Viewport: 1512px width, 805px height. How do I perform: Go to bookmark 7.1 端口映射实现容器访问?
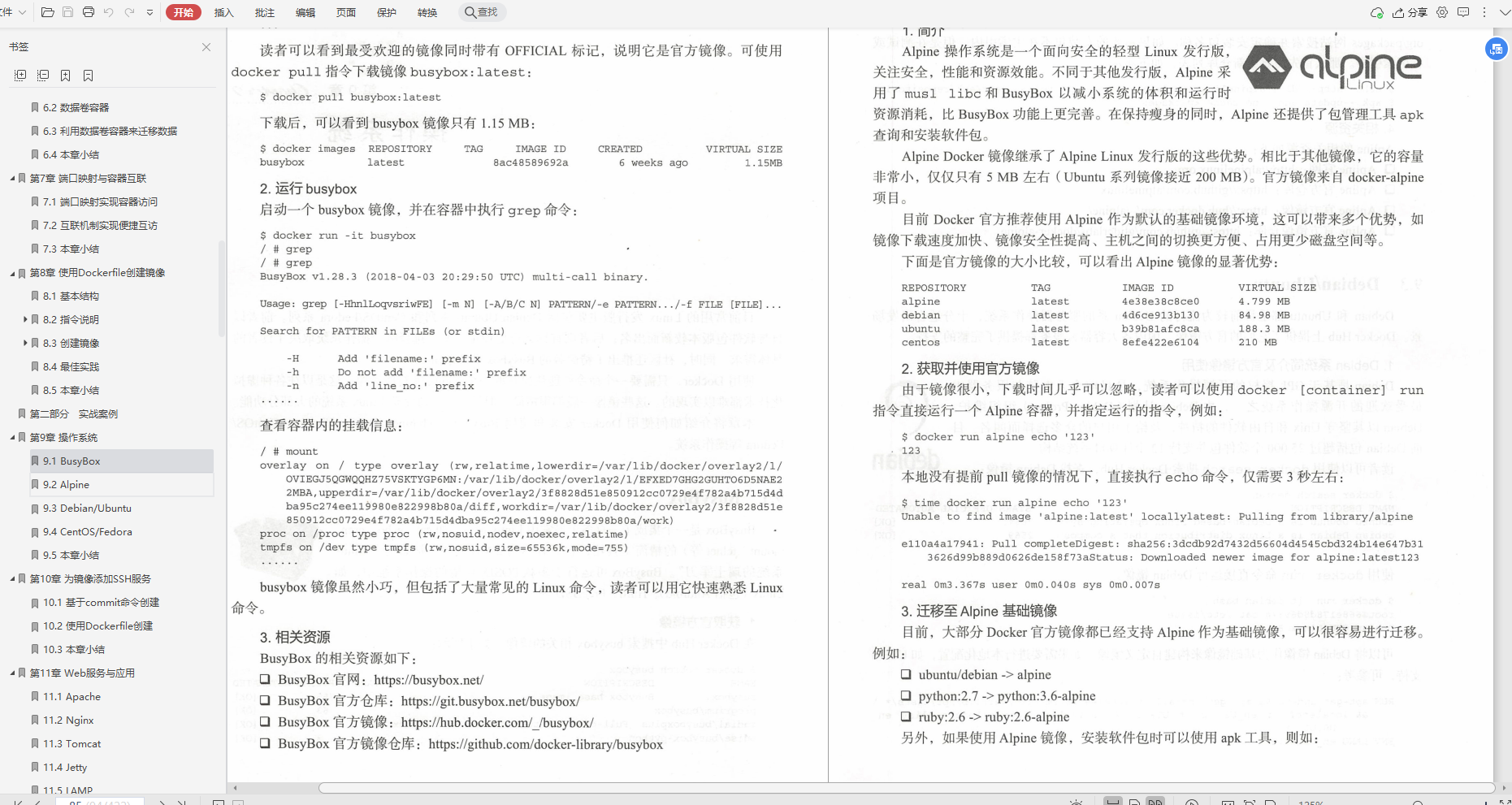[x=100, y=201]
